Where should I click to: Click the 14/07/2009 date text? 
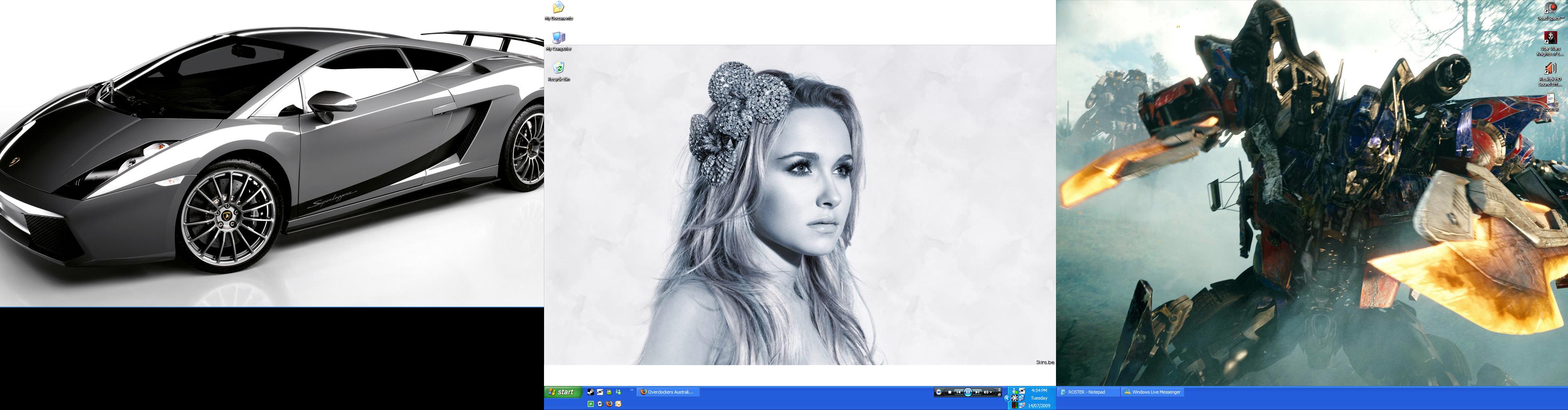point(1039,406)
